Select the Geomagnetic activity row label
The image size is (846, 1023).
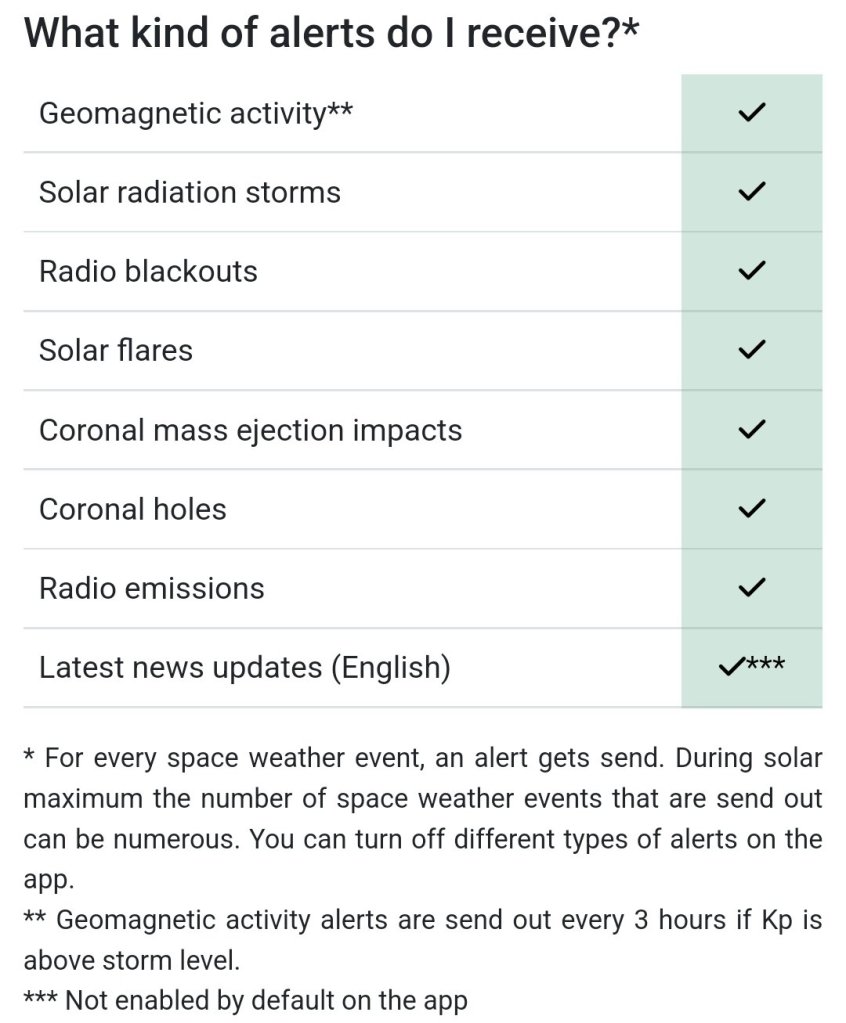tap(195, 113)
